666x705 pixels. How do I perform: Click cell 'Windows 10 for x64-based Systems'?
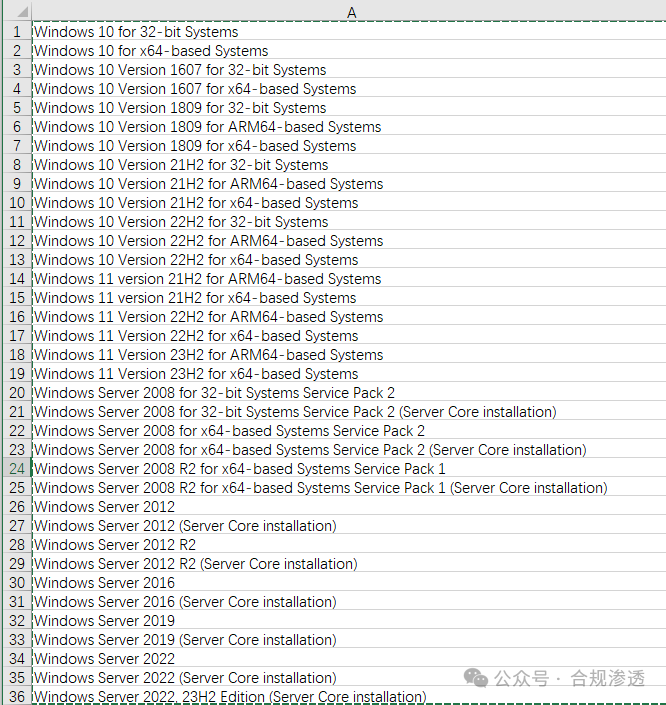(x=349, y=51)
